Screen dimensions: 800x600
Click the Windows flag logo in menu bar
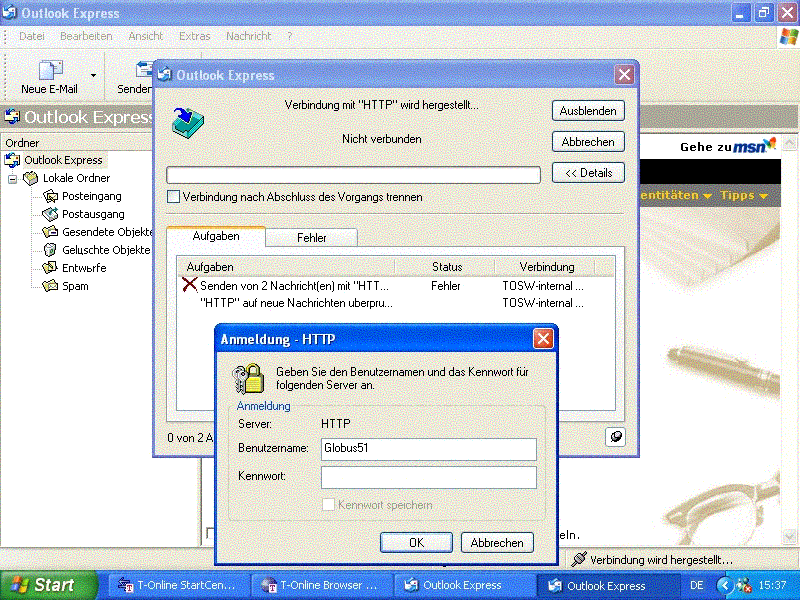[789, 37]
